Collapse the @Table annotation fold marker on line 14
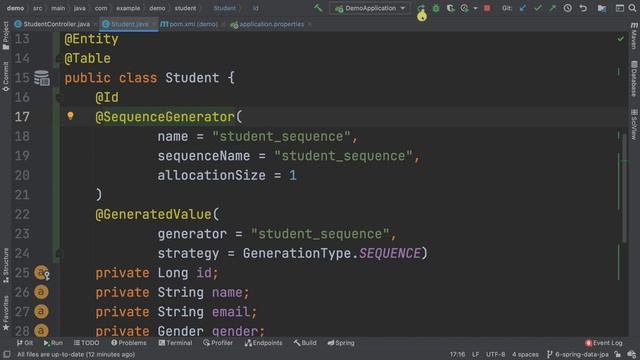Screen dimensions: 640x360 pyautogui.click(x=59, y=59)
